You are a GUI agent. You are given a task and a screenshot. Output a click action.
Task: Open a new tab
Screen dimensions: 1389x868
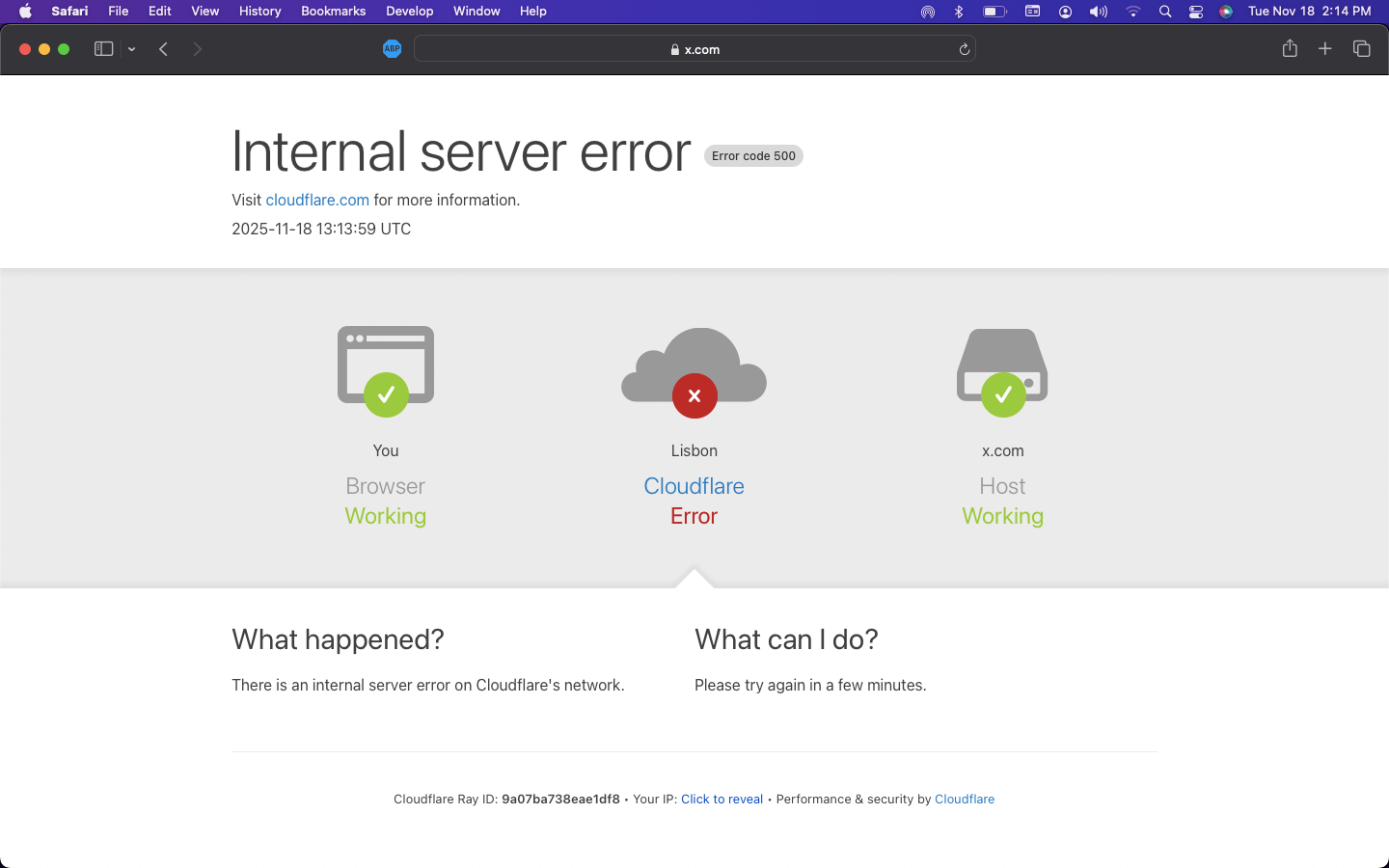pyautogui.click(x=1325, y=48)
